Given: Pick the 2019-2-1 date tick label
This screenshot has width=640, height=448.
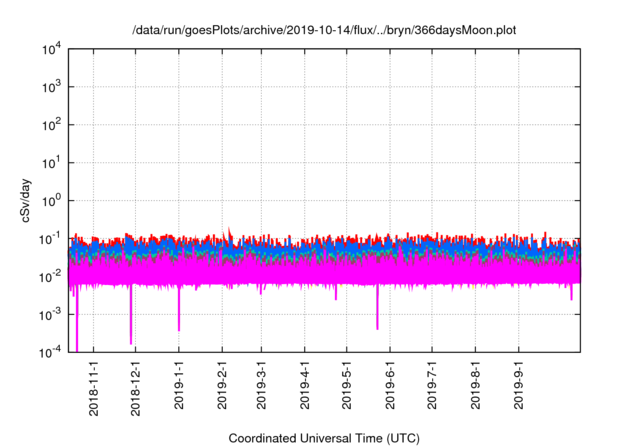Looking at the screenshot, I should (x=222, y=389).
